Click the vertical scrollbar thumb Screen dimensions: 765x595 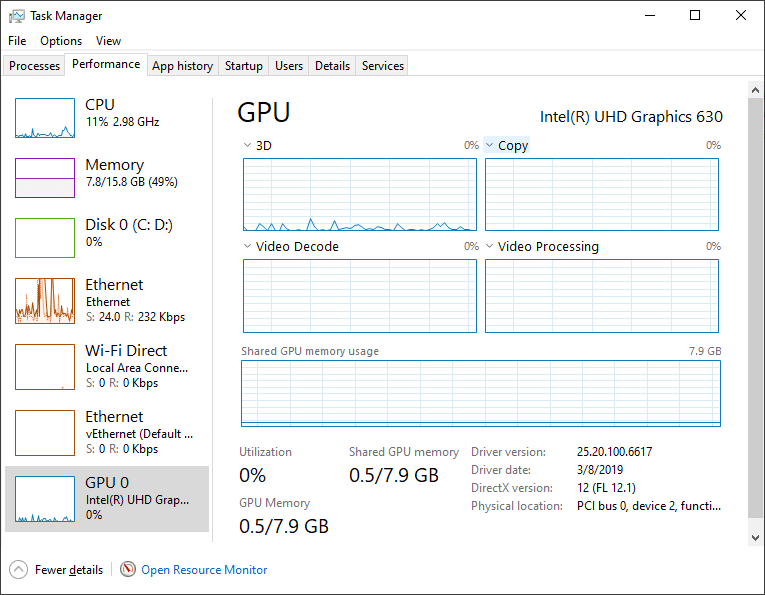[x=755, y=308]
